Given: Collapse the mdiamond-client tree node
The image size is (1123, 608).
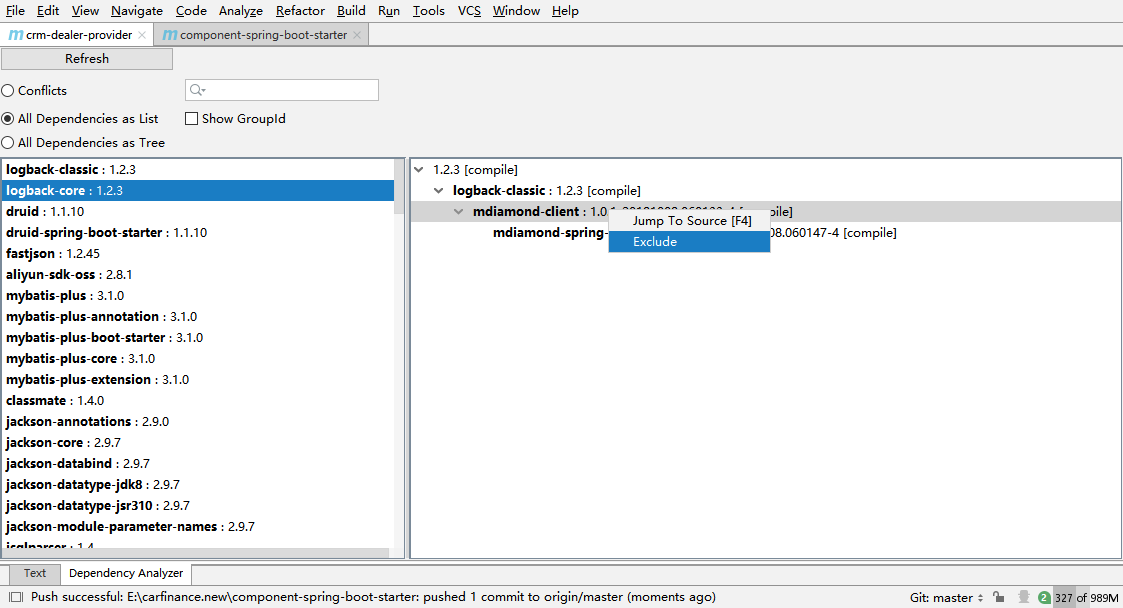Looking at the screenshot, I should [x=459, y=212].
